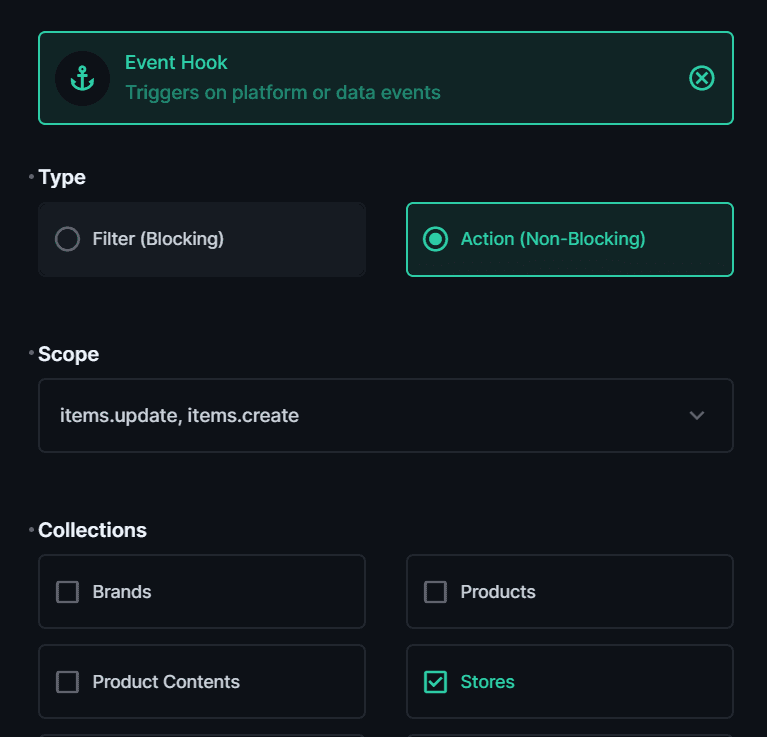The height and width of the screenshot is (737, 767).
Task: Remove Event Hook using the circled X icon
Action: pos(702,78)
